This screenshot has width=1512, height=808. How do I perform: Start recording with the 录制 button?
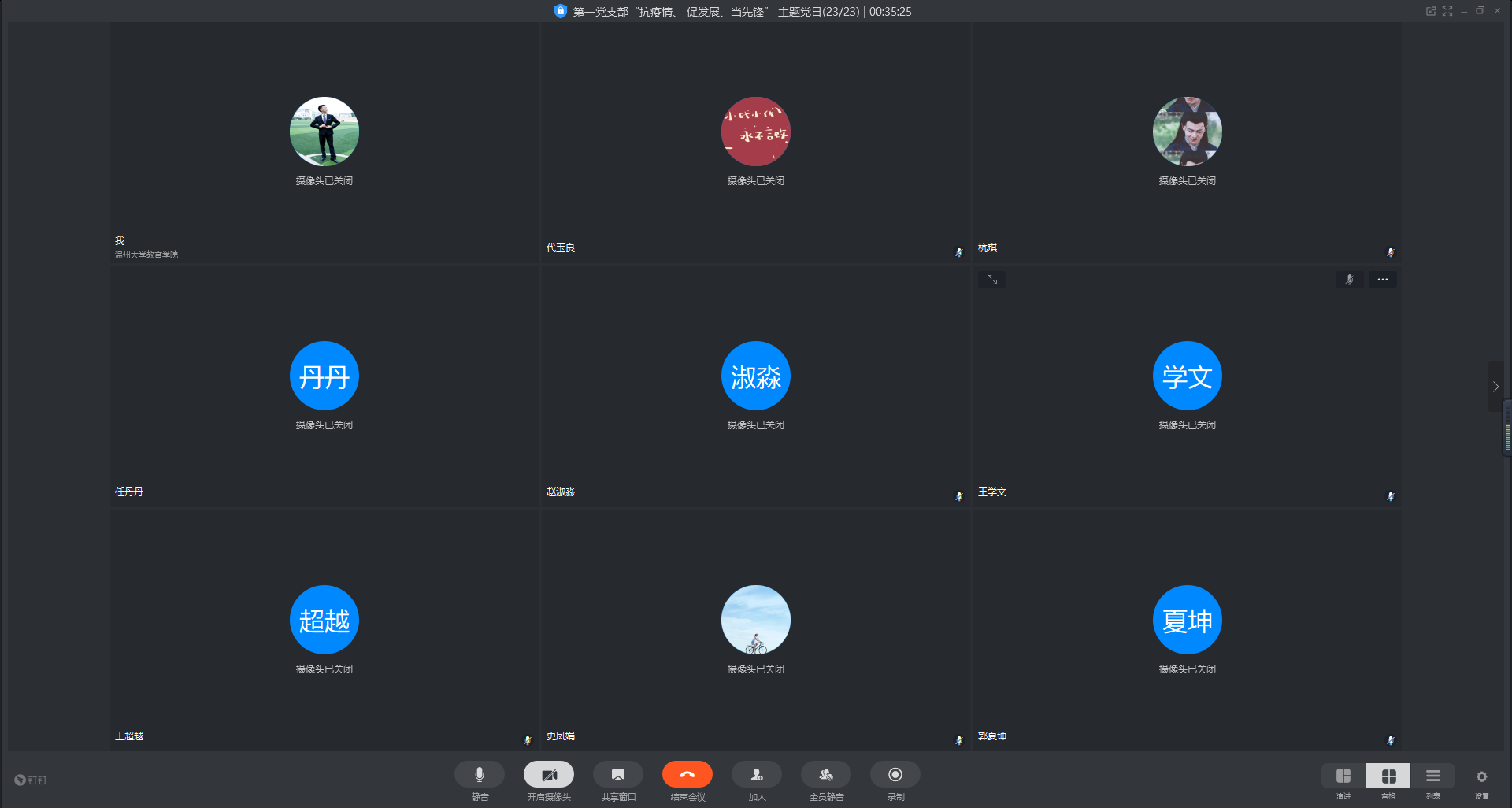coord(895,775)
